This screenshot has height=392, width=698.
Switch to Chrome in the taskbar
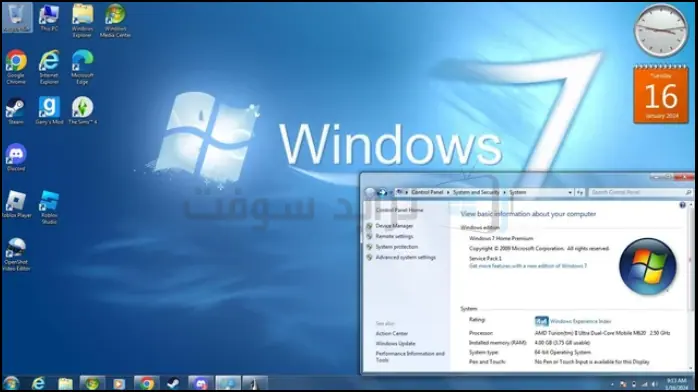pyautogui.click(x=146, y=383)
